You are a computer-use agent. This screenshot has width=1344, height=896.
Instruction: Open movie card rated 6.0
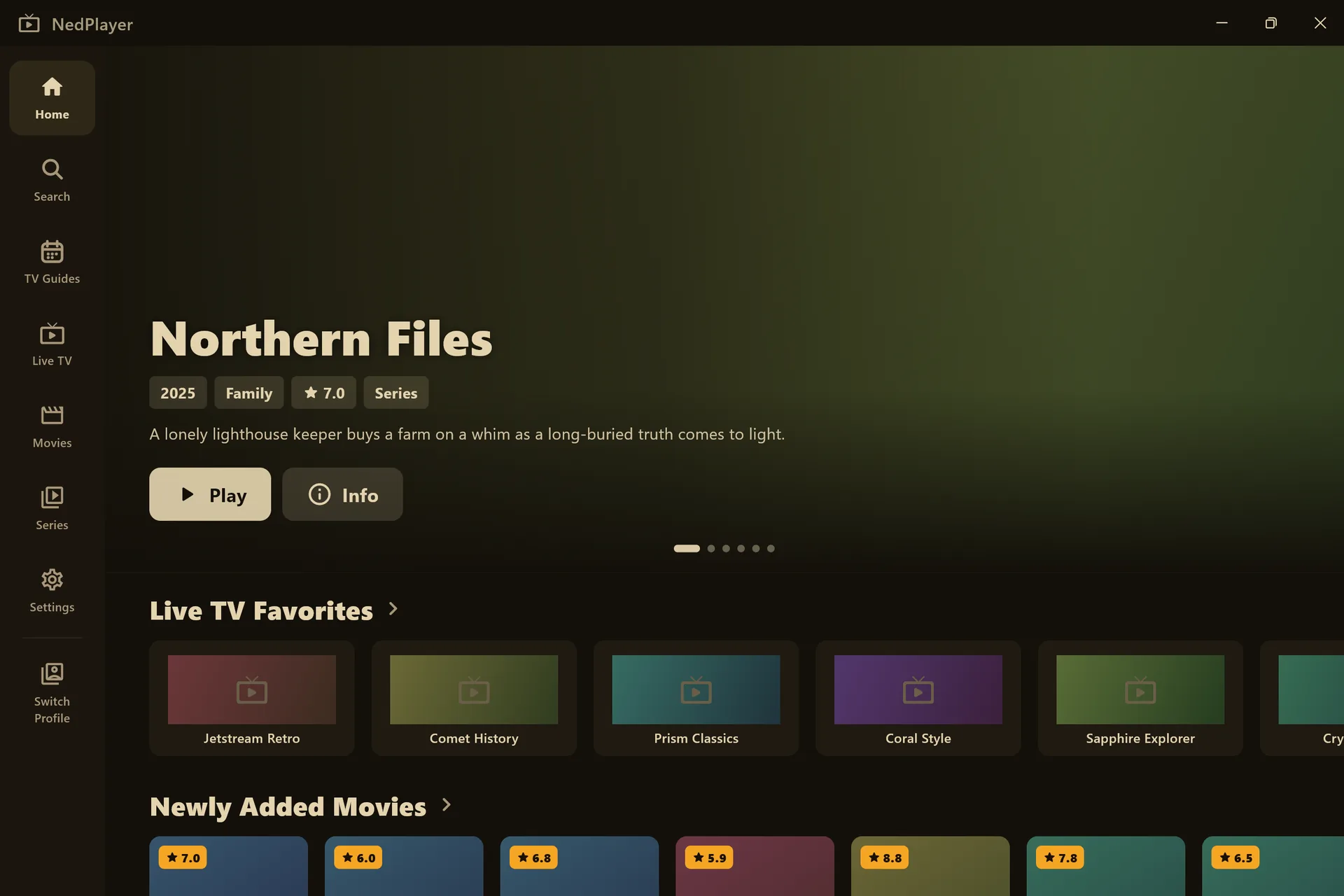coord(404,867)
